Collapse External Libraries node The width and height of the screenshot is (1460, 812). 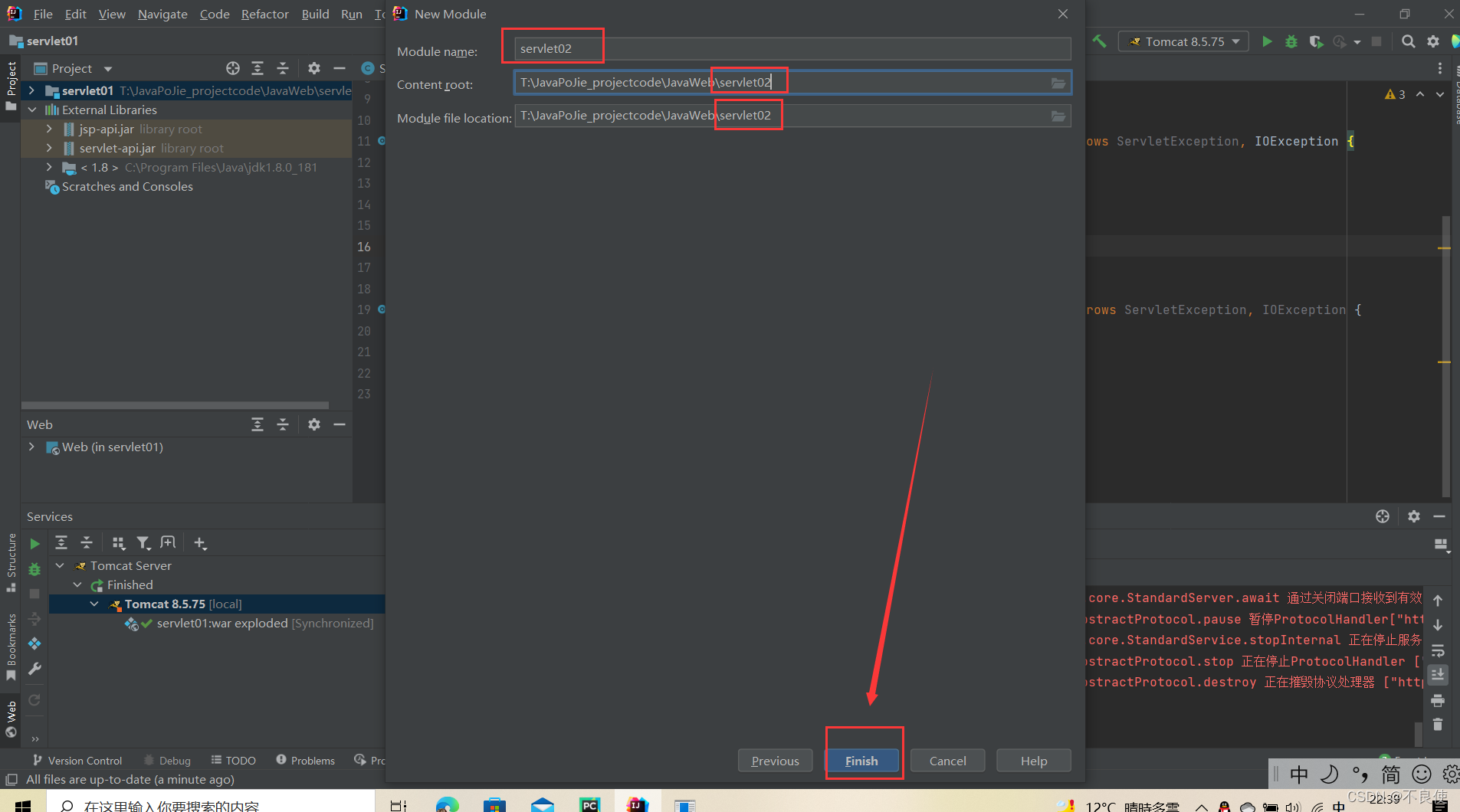32,110
